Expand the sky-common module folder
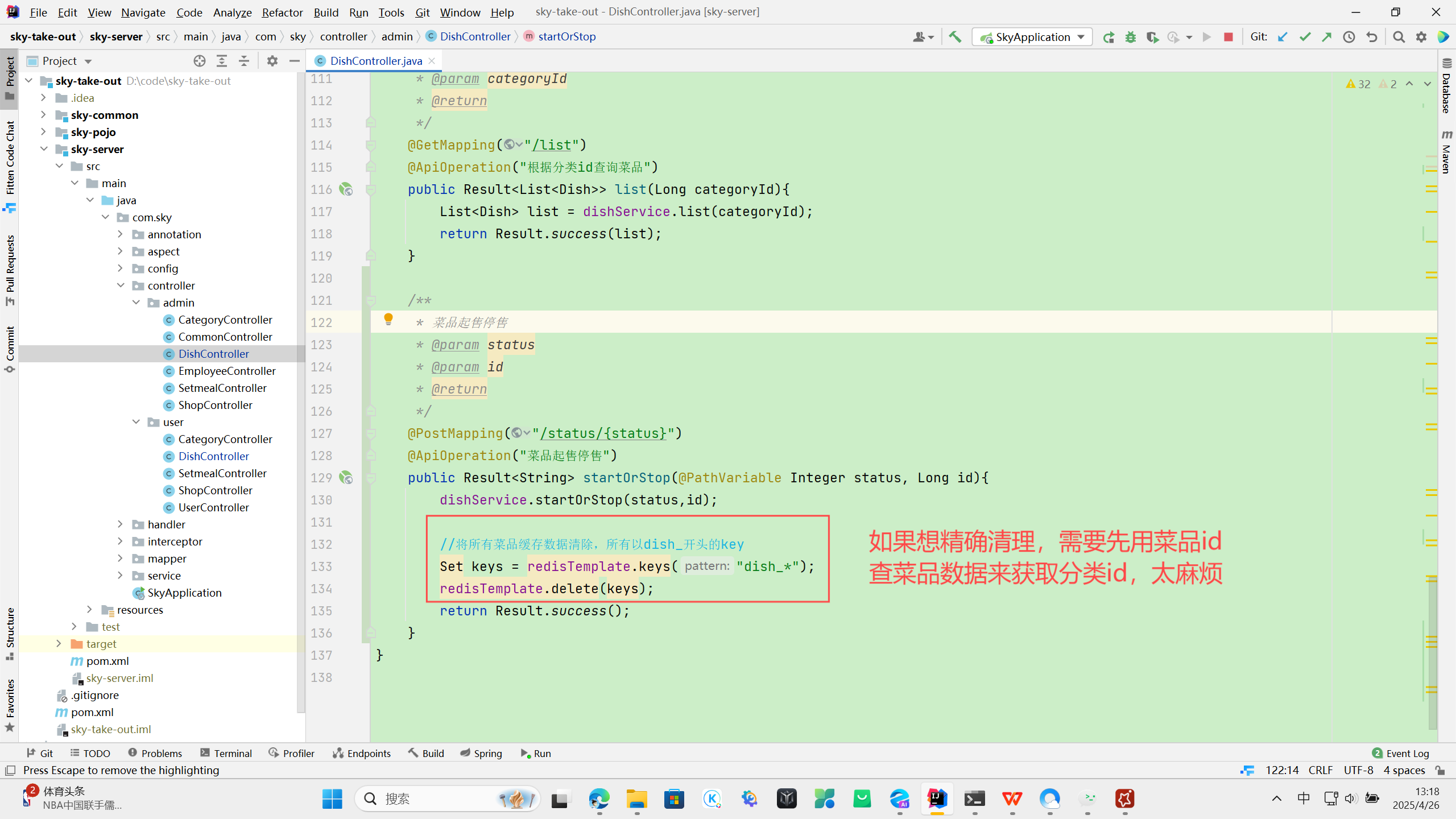 (43, 115)
